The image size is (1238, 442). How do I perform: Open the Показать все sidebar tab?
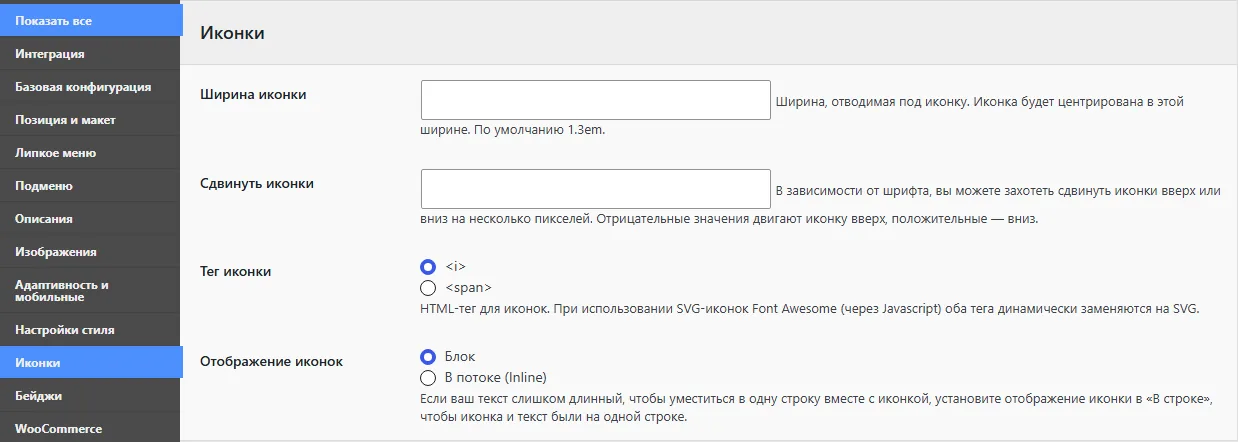tap(91, 21)
